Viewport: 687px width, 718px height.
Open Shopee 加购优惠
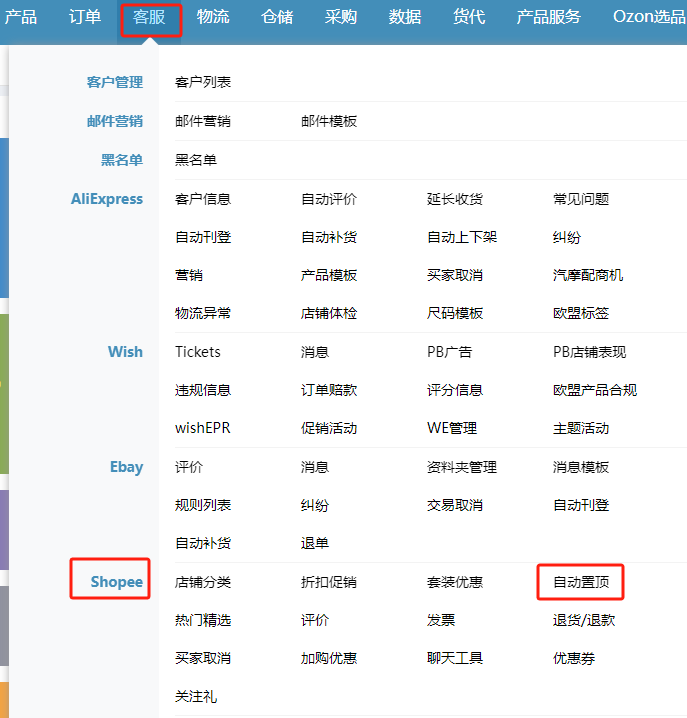point(329,658)
